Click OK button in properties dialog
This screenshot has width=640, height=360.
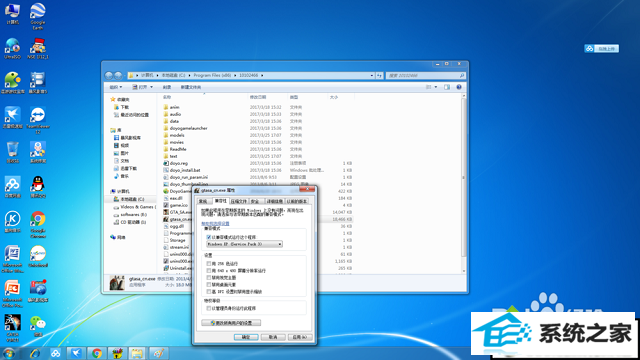point(246,337)
